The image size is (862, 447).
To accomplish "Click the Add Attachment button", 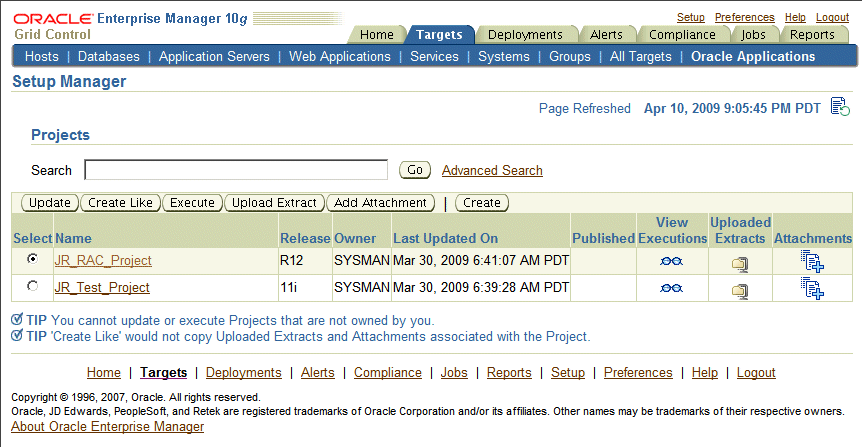I will click(380, 203).
